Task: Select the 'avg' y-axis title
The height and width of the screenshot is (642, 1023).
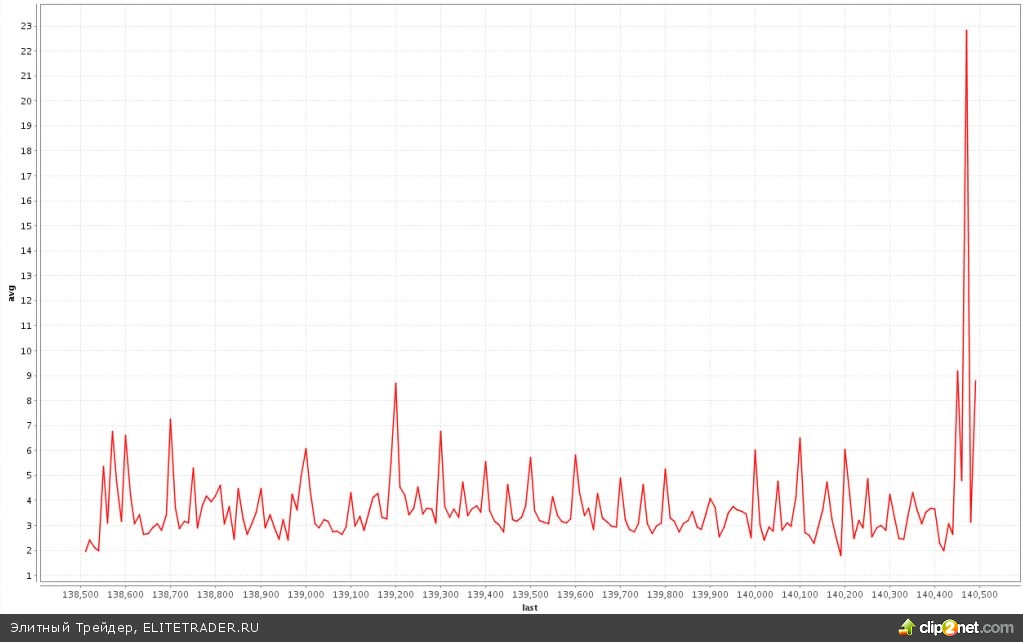Action: pos(11,293)
